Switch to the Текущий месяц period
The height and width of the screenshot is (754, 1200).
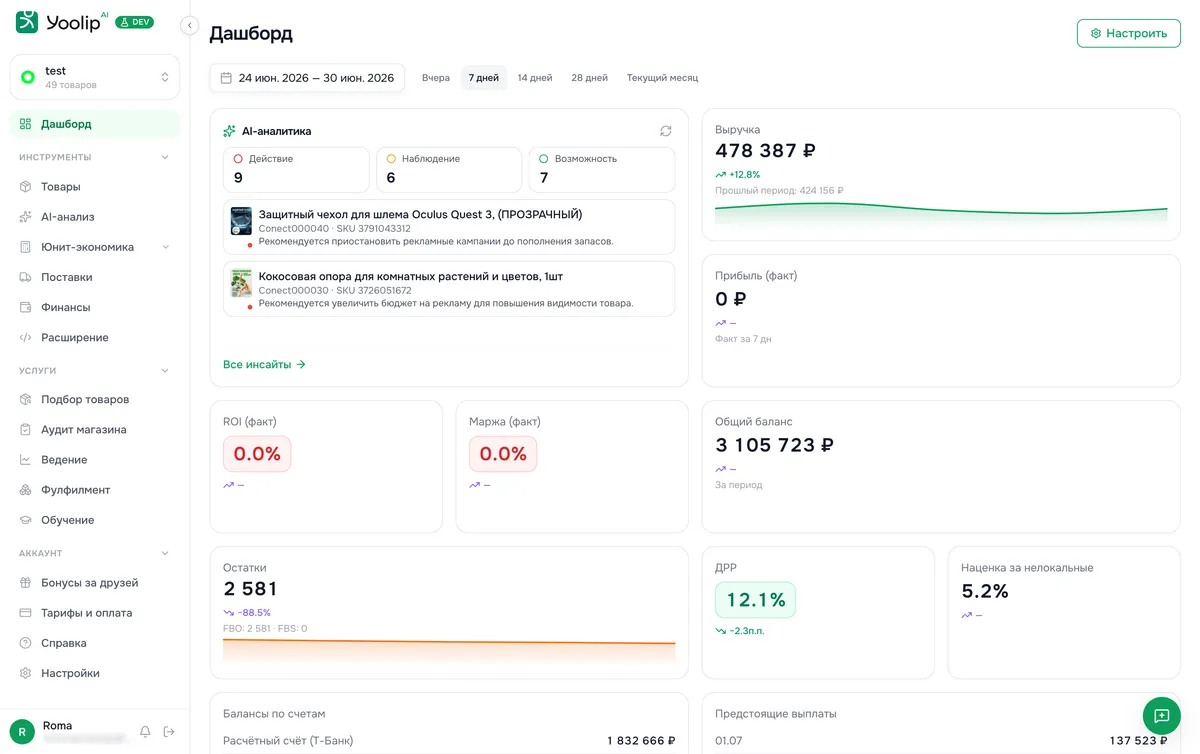pos(662,78)
